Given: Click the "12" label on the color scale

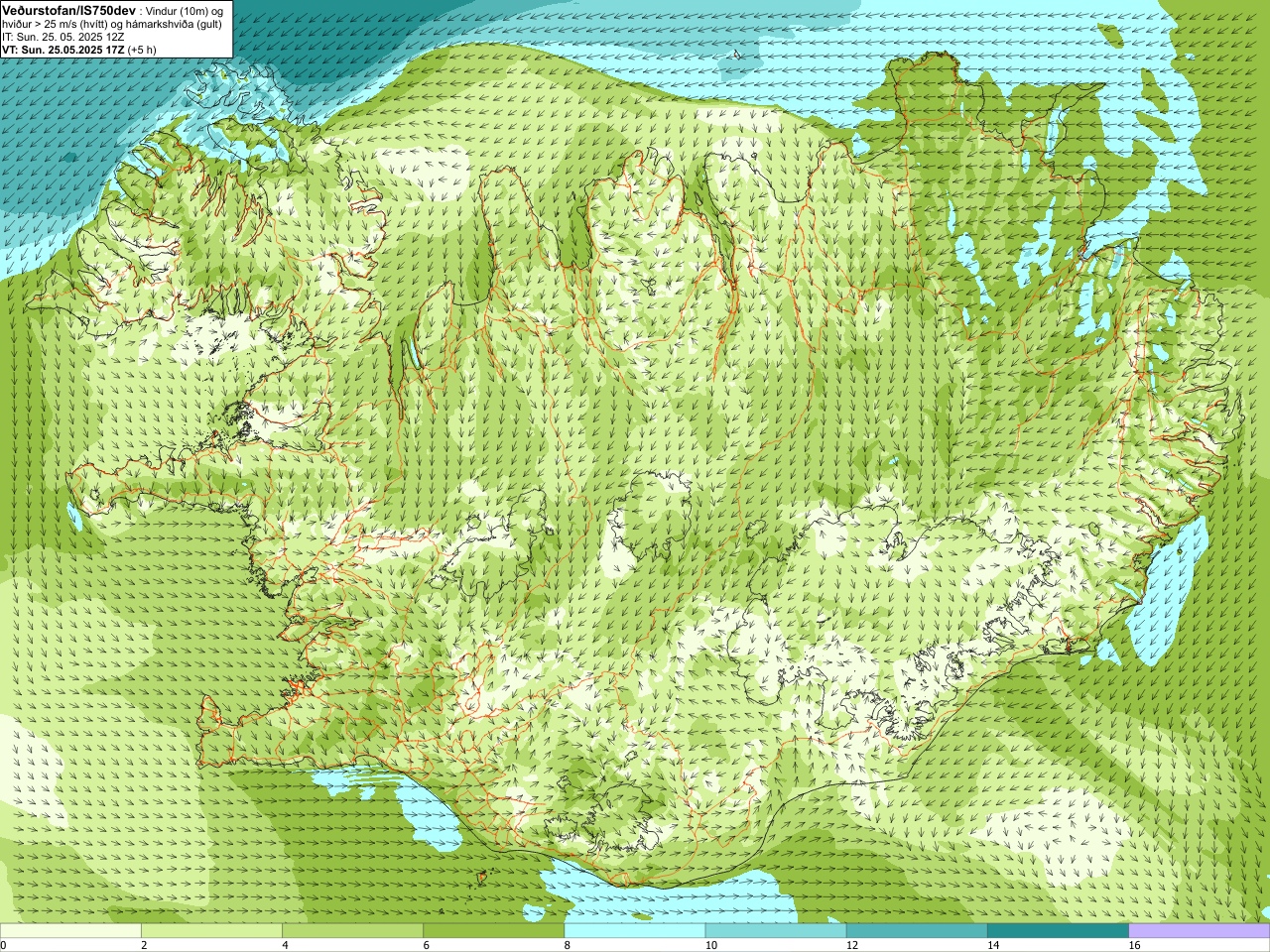Looking at the screenshot, I should (851, 945).
